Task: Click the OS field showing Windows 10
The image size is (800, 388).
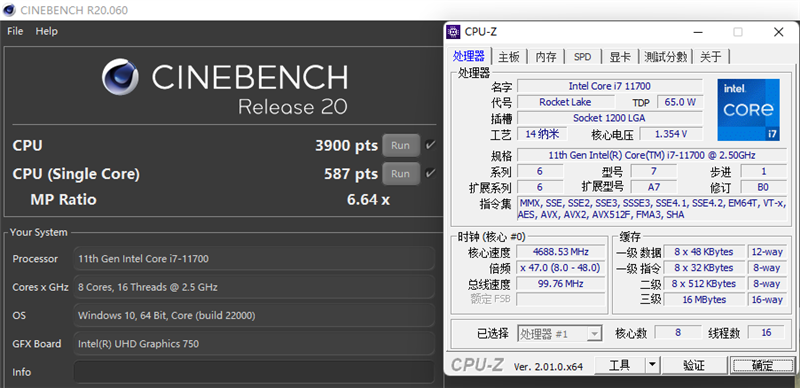Action: pos(254,316)
